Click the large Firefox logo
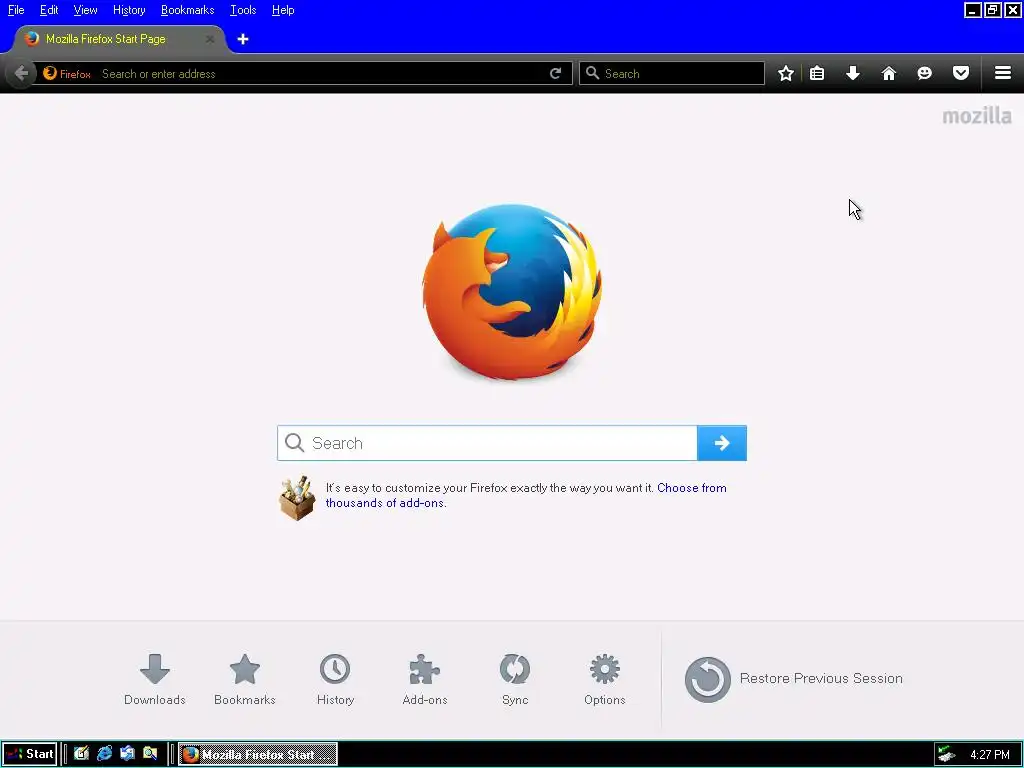Viewport: 1024px width, 768px height. pos(512,292)
